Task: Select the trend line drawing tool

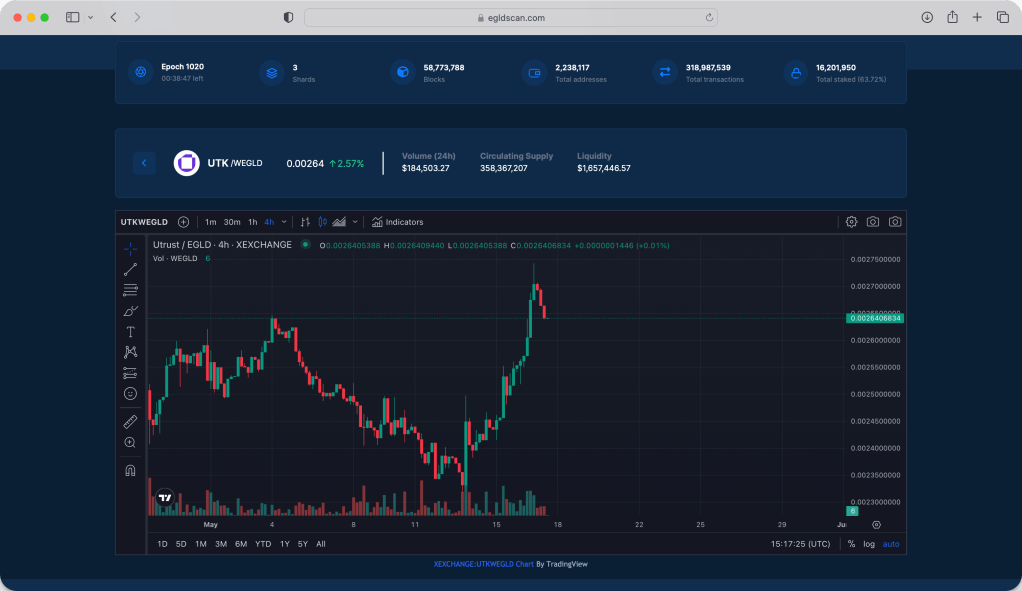Action: [x=130, y=269]
